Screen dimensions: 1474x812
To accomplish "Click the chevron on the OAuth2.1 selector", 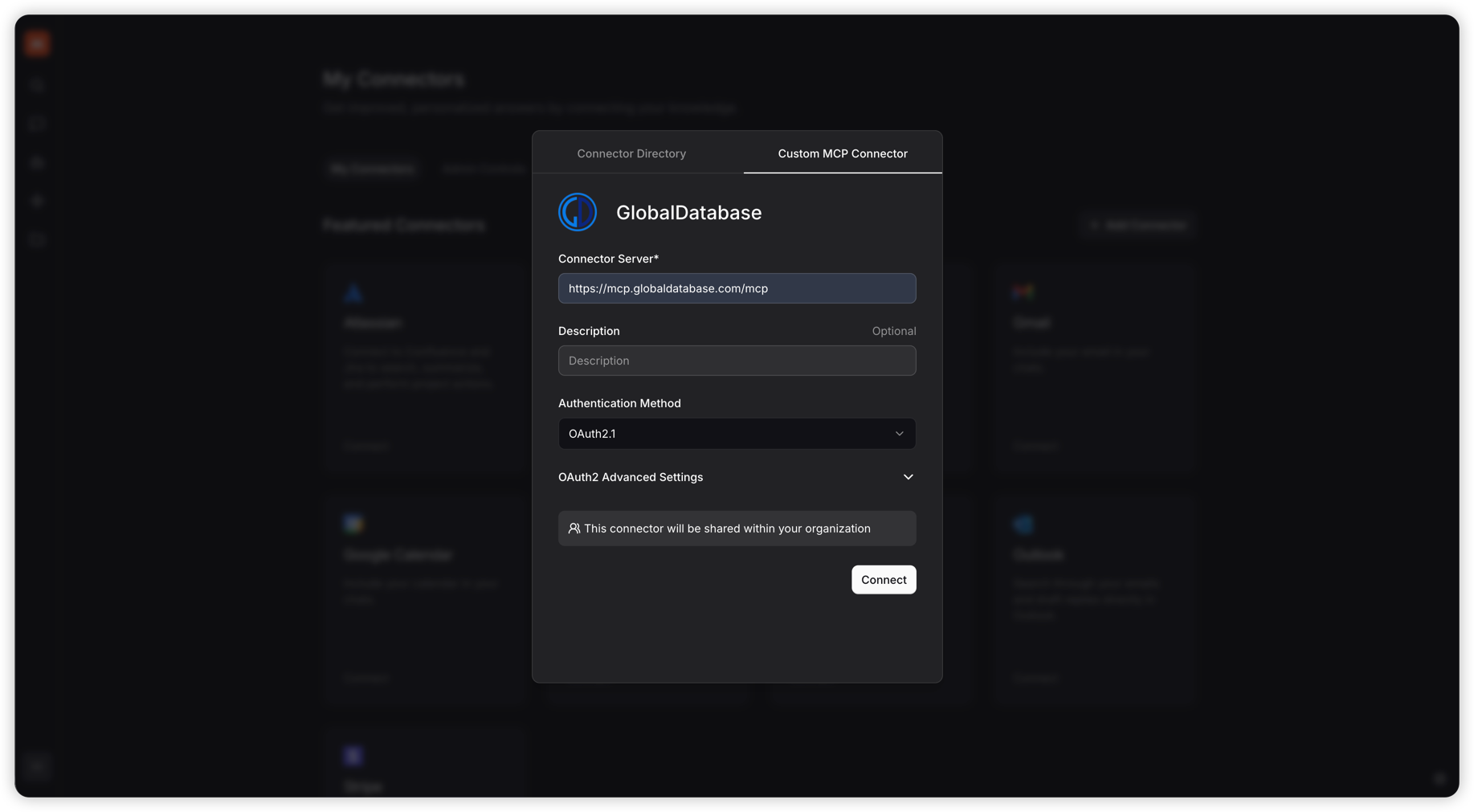I will pyautogui.click(x=900, y=434).
